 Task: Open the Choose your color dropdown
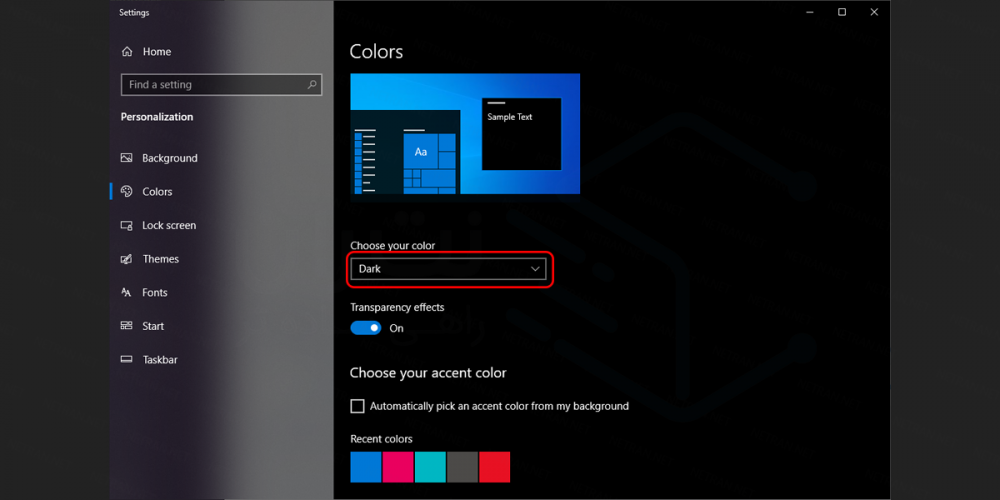[448, 269]
